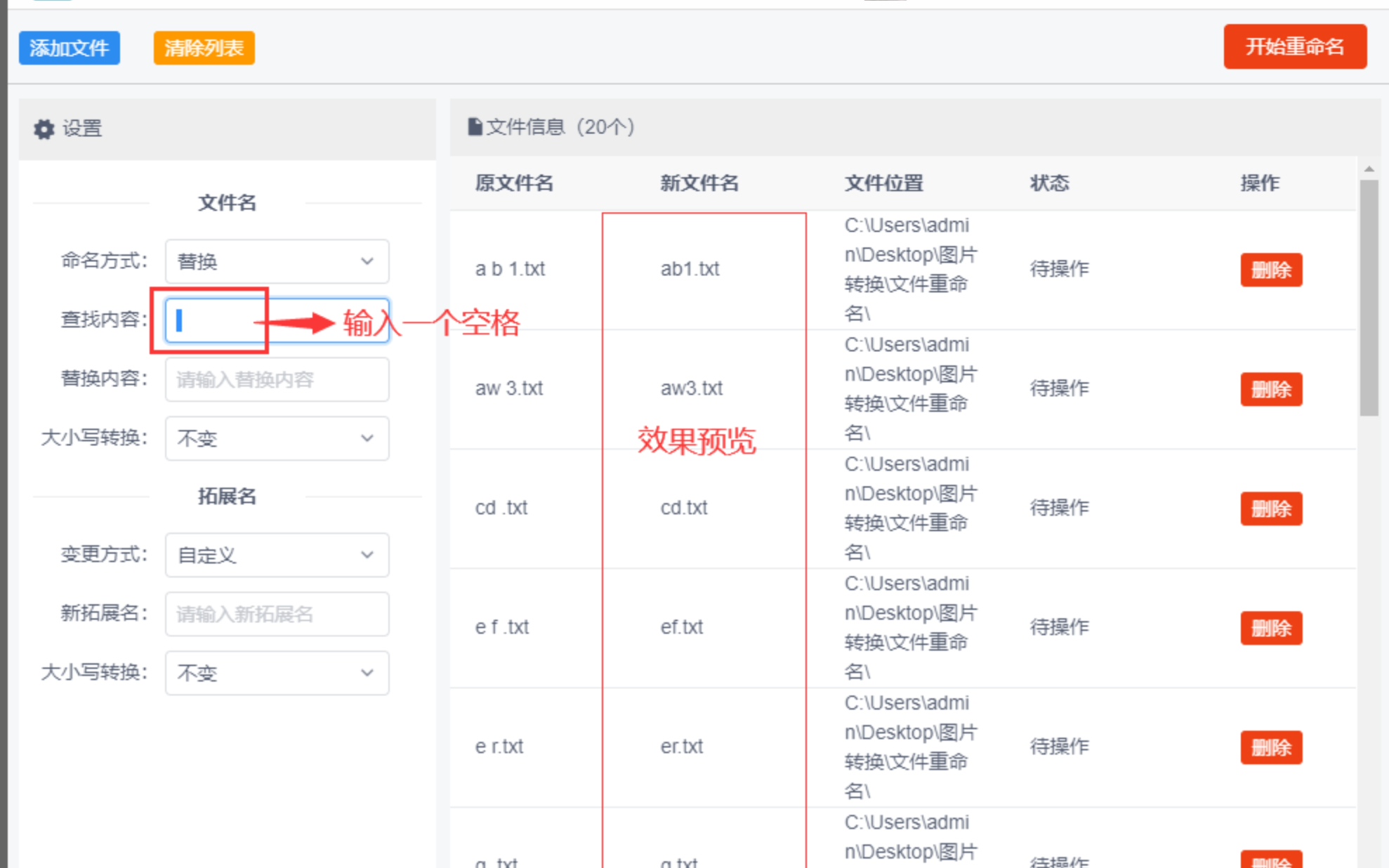Screen dimensions: 1389x868
Task: Open the 变更方式 dropdown showing 自定义
Action: (277, 555)
